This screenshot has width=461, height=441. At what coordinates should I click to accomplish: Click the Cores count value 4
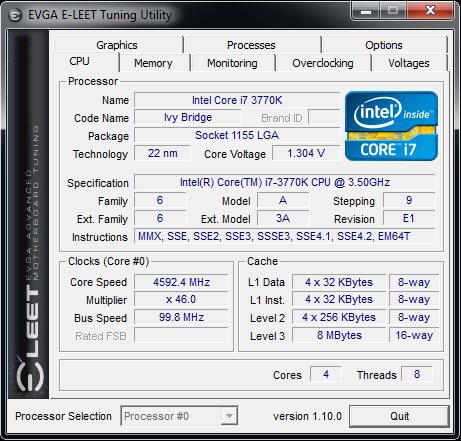pyautogui.click(x=326, y=374)
